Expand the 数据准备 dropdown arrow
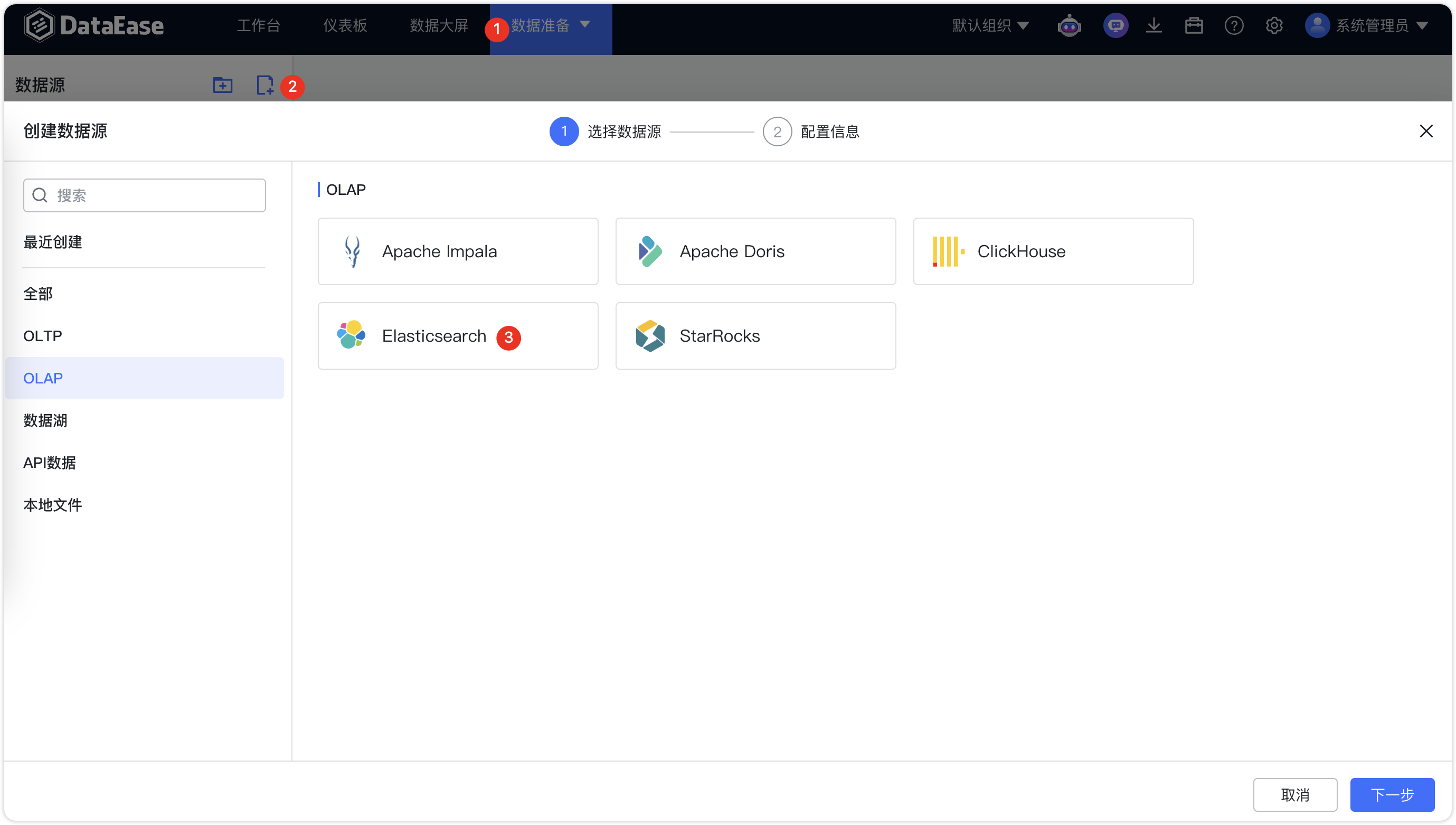This screenshot has width=1456, height=825. (x=585, y=24)
